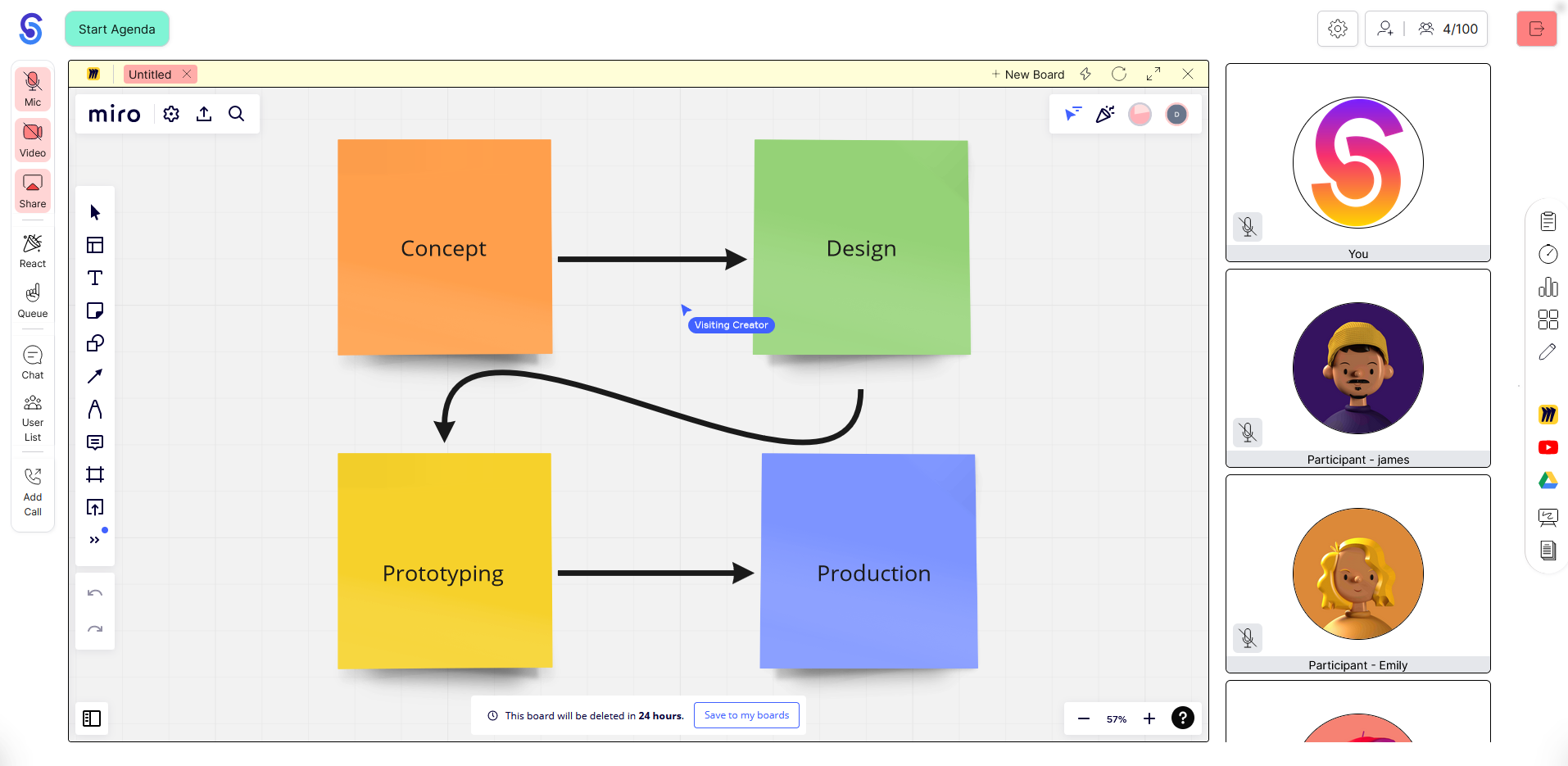The height and width of the screenshot is (766, 1568).
Task: Open the Miro help button
Action: point(1183,718)
